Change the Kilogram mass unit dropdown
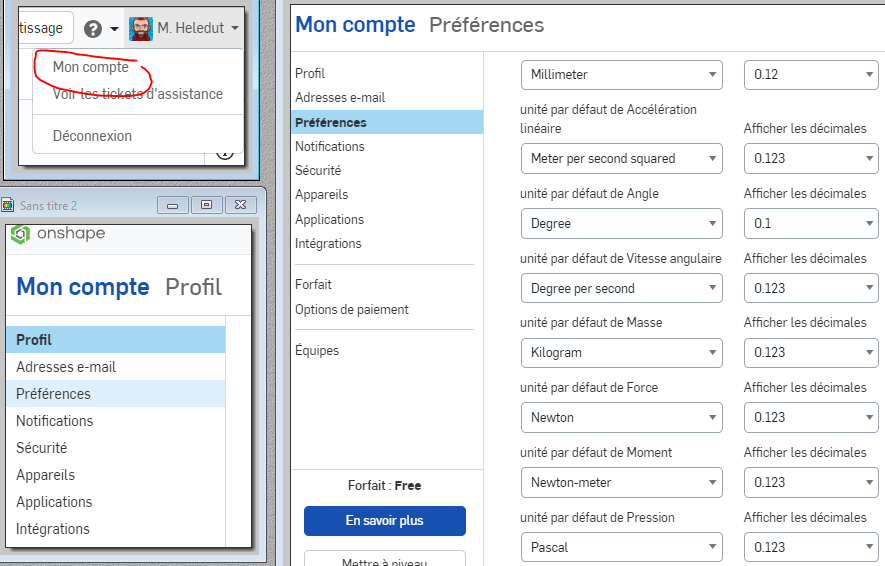885x566 pixels. (621, 353)
